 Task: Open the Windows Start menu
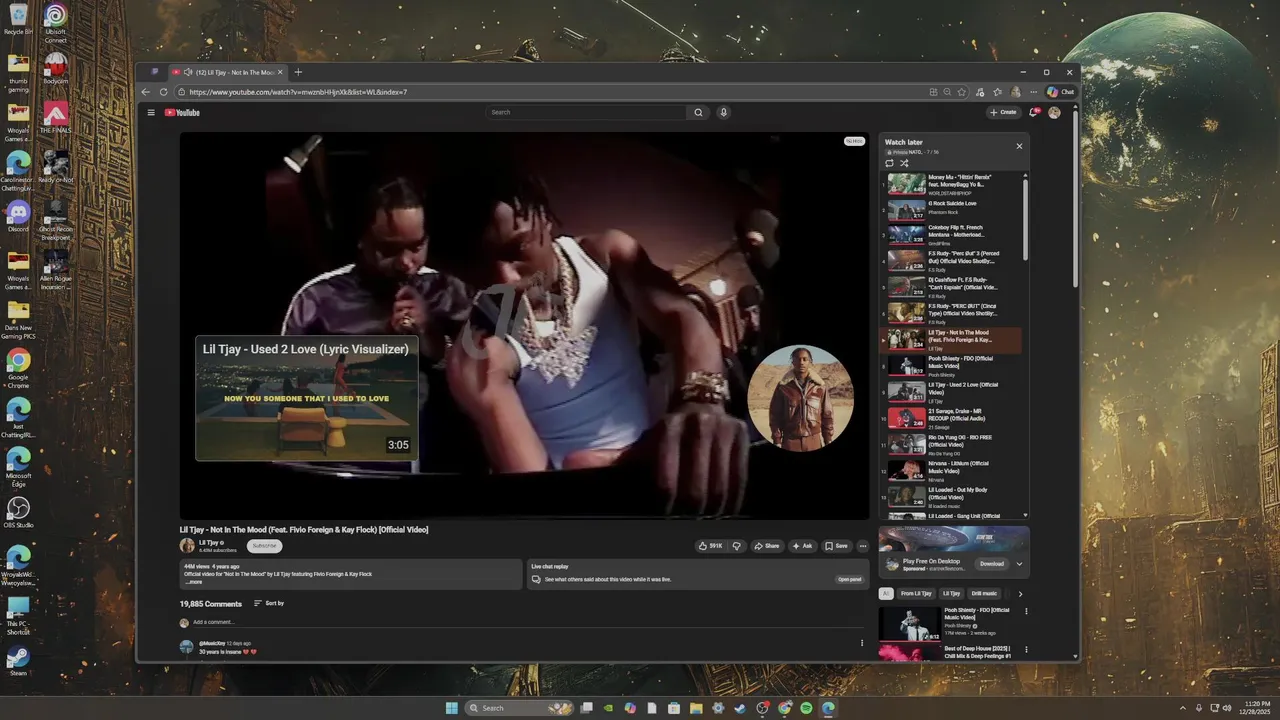(x=451, y=708)
